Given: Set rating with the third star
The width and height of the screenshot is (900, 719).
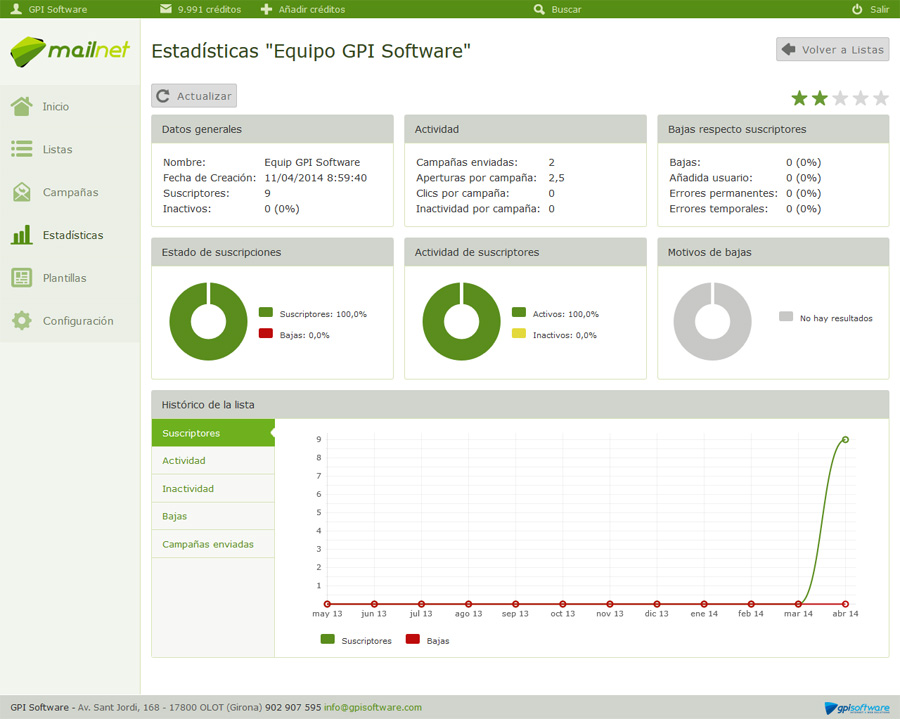Looking at the screenshot, I should [x=840, y=98].
